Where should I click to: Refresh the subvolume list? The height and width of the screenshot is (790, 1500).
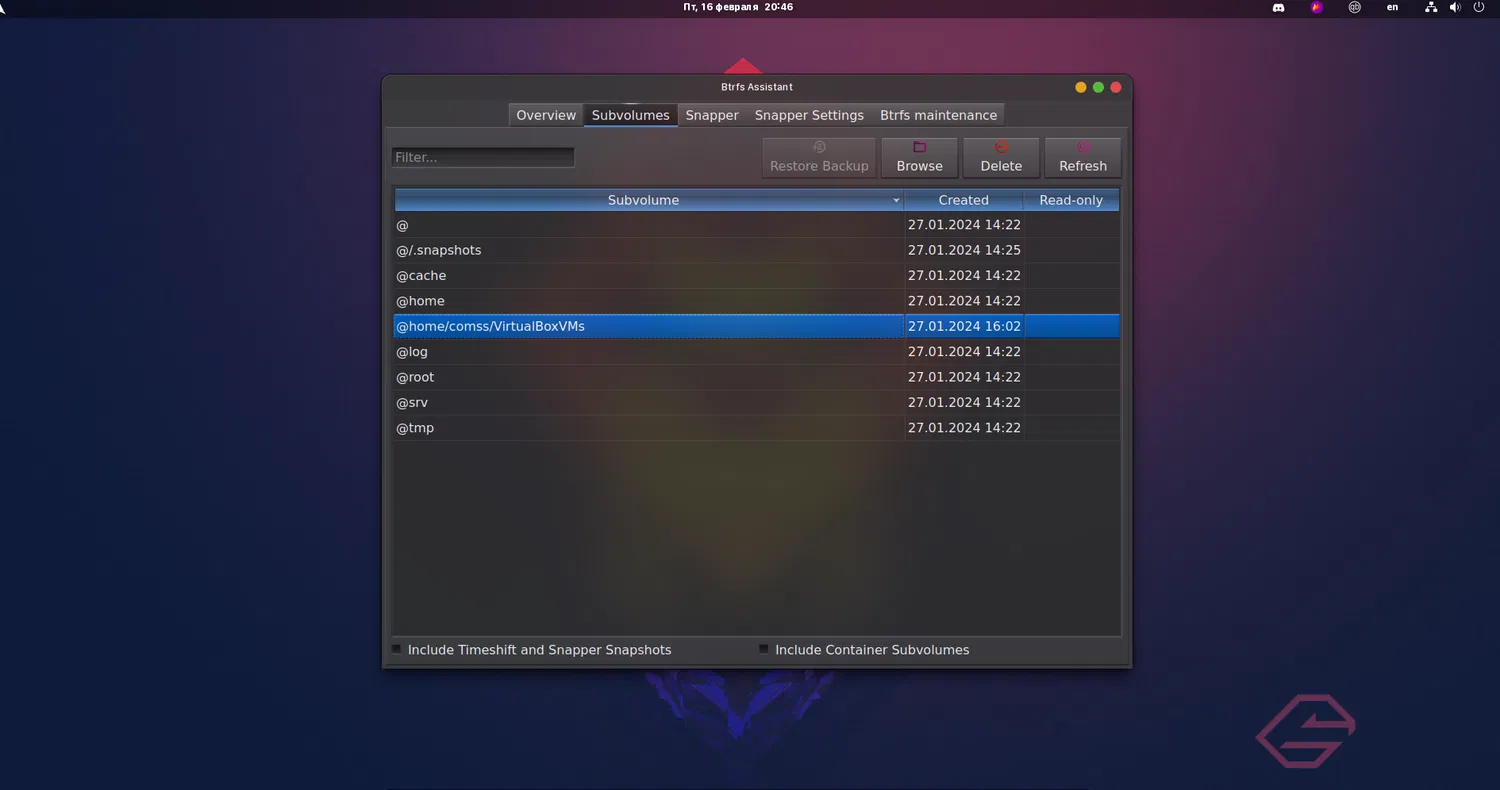tap(1083, 158)
